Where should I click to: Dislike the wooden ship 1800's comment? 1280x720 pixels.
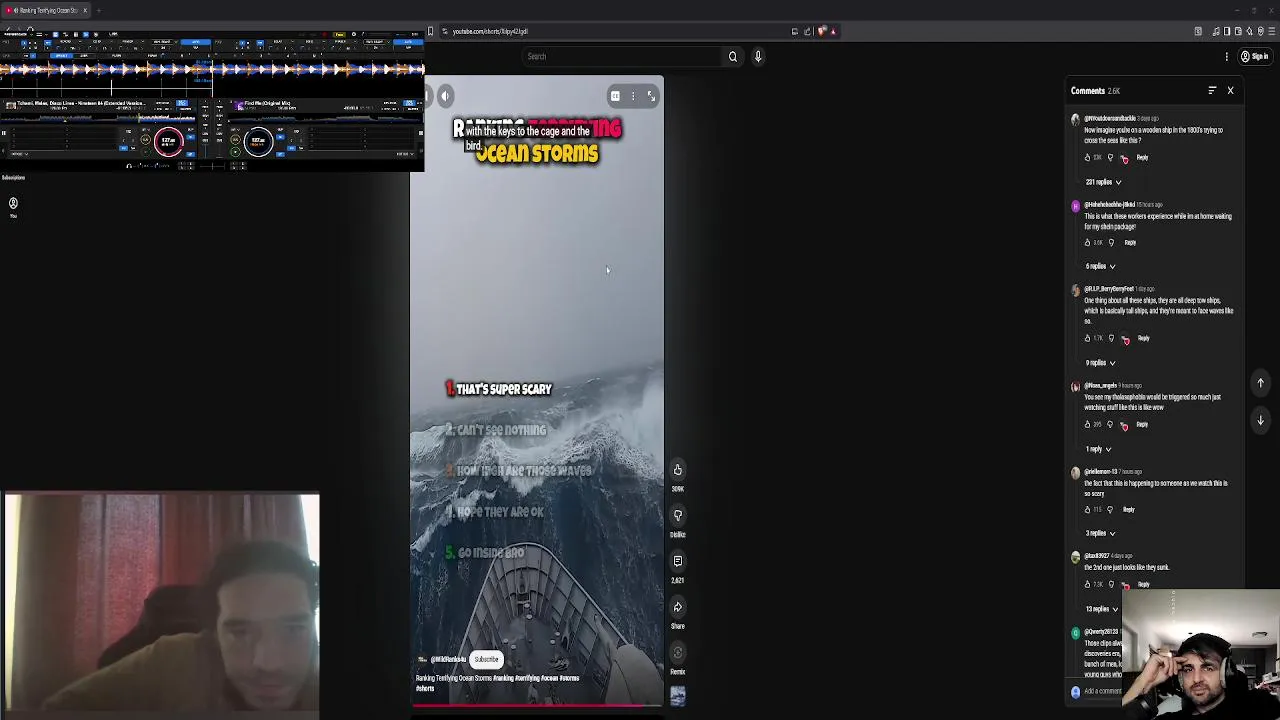(x=1110, y=158)
